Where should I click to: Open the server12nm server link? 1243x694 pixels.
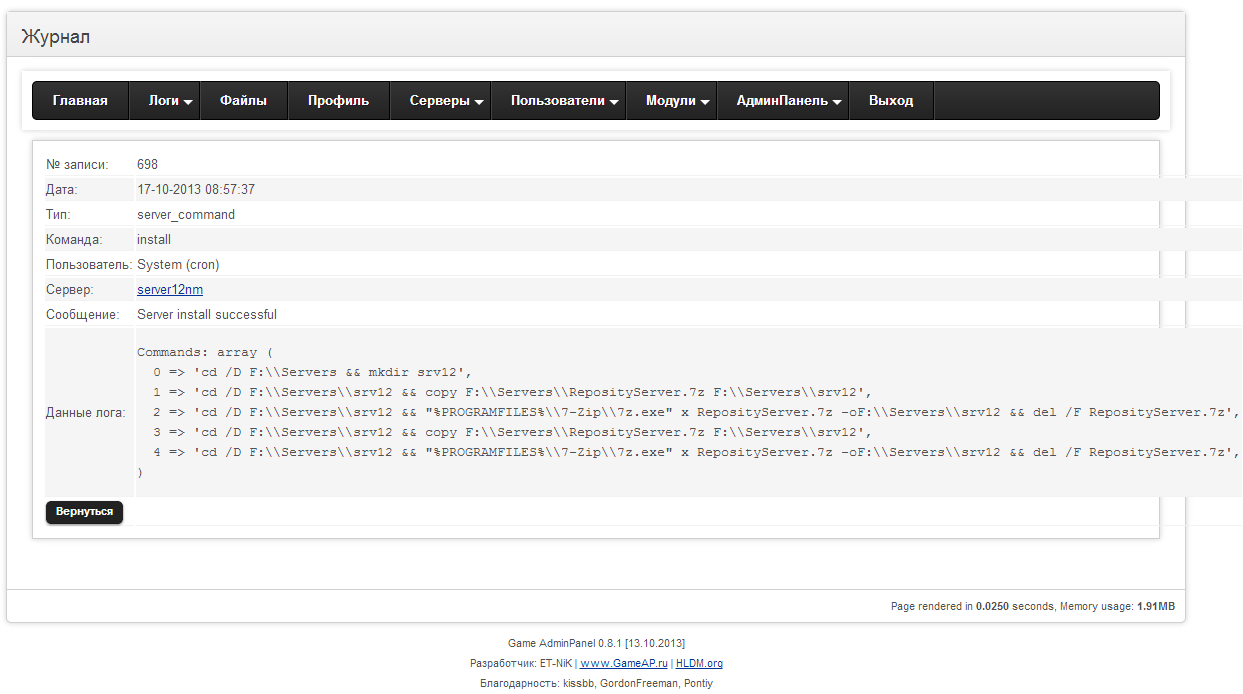pos(170,290)
